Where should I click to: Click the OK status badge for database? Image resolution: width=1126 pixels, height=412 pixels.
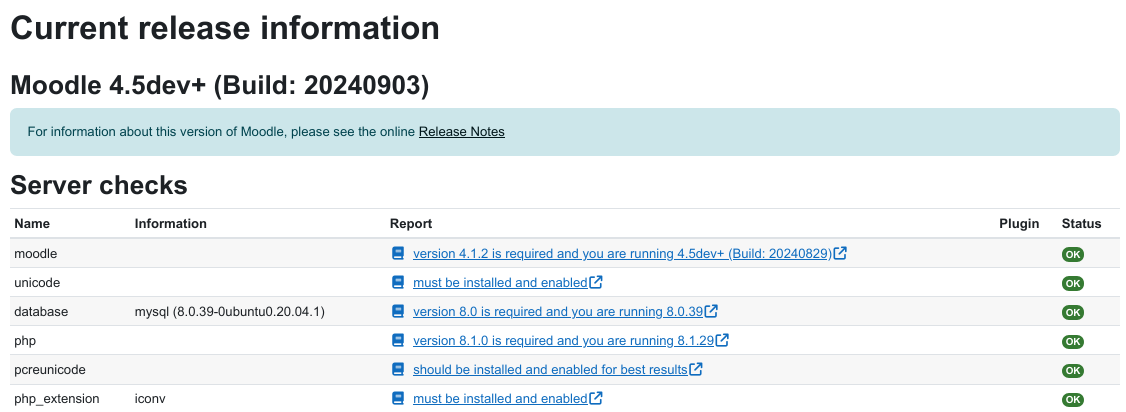(x=1073, y=313)
